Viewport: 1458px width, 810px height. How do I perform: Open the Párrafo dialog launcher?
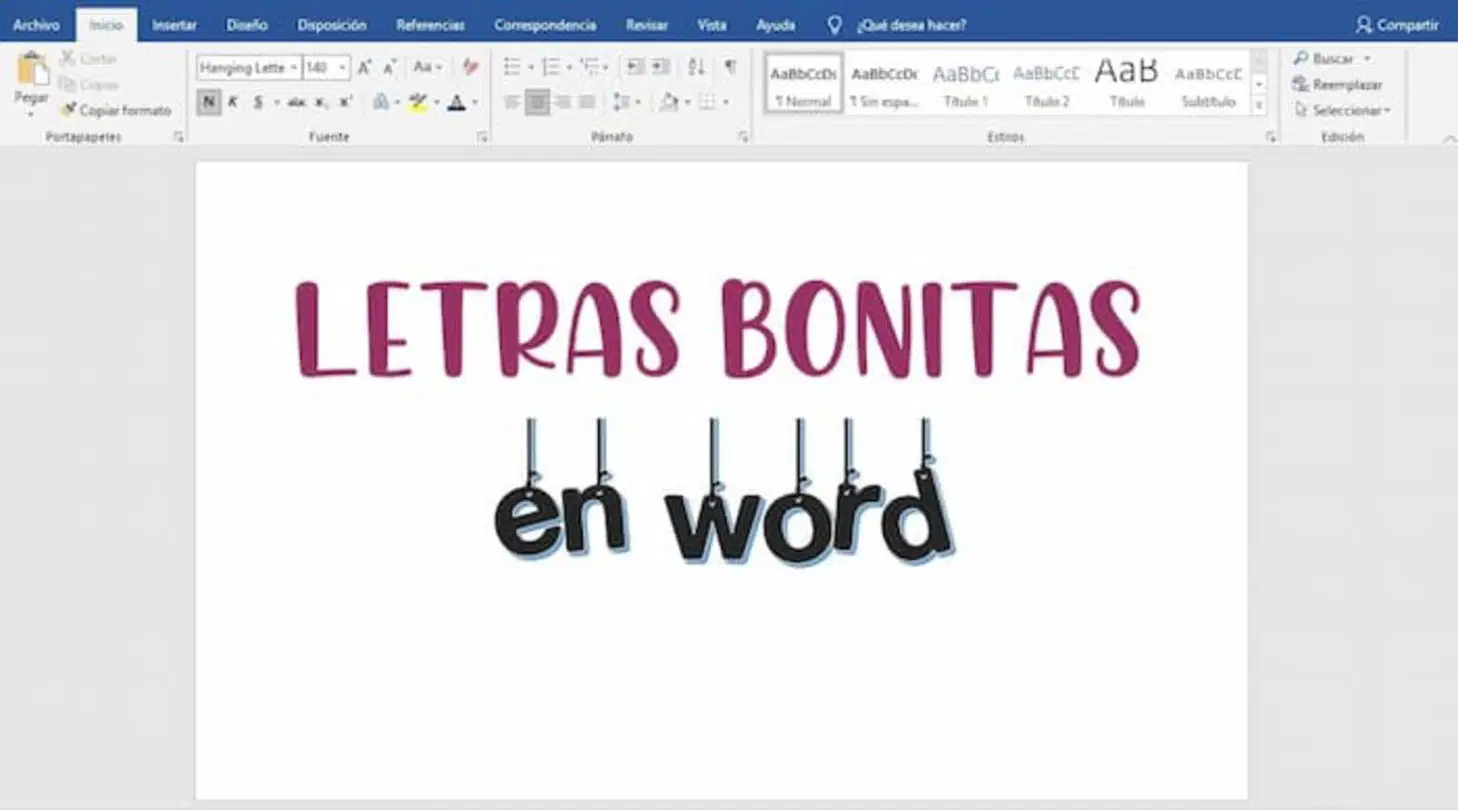[743, 137]
